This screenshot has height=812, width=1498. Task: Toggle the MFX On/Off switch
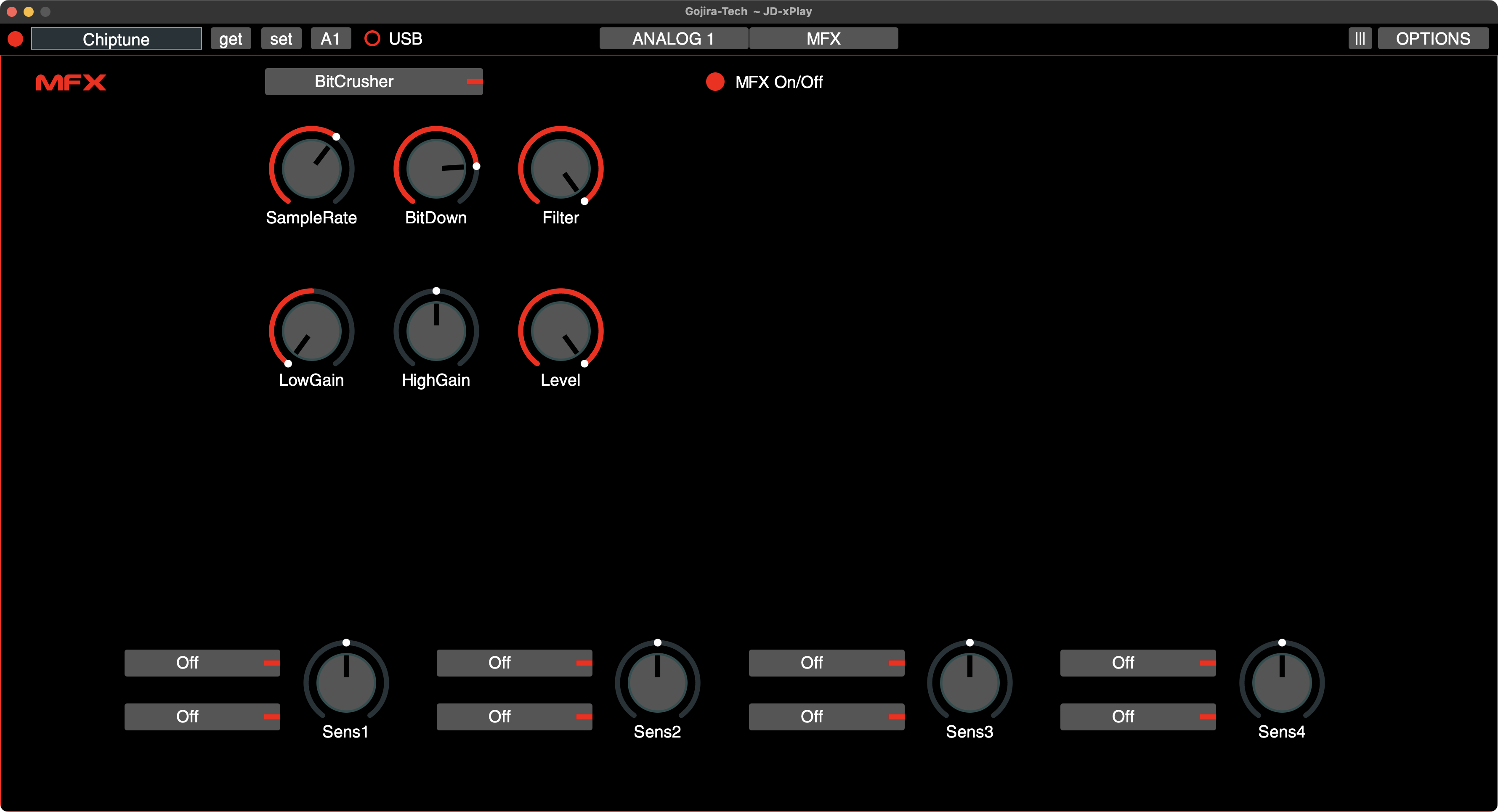click(x=715, y=82)
